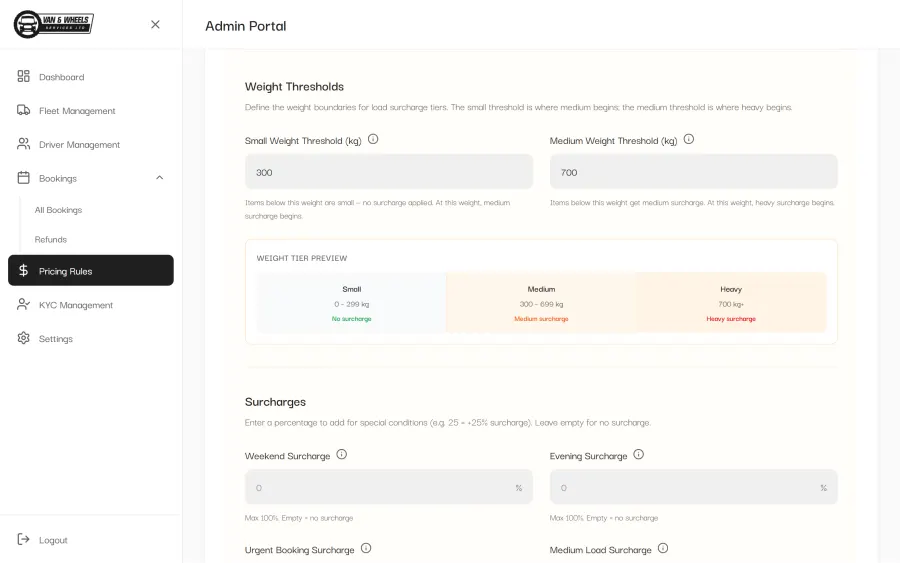The height and width of the screenshot is (563, 900).
Task: Show info for Medium Weight Threshold
Action: 689,139
